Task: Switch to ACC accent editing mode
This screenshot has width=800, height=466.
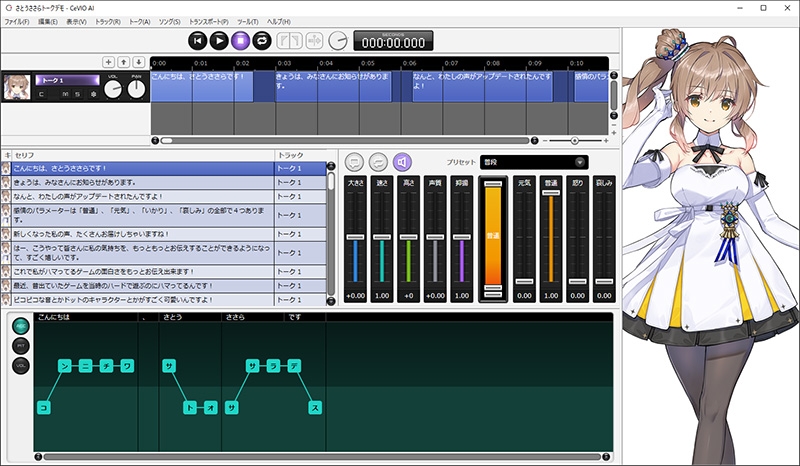Action: (21, 326)
